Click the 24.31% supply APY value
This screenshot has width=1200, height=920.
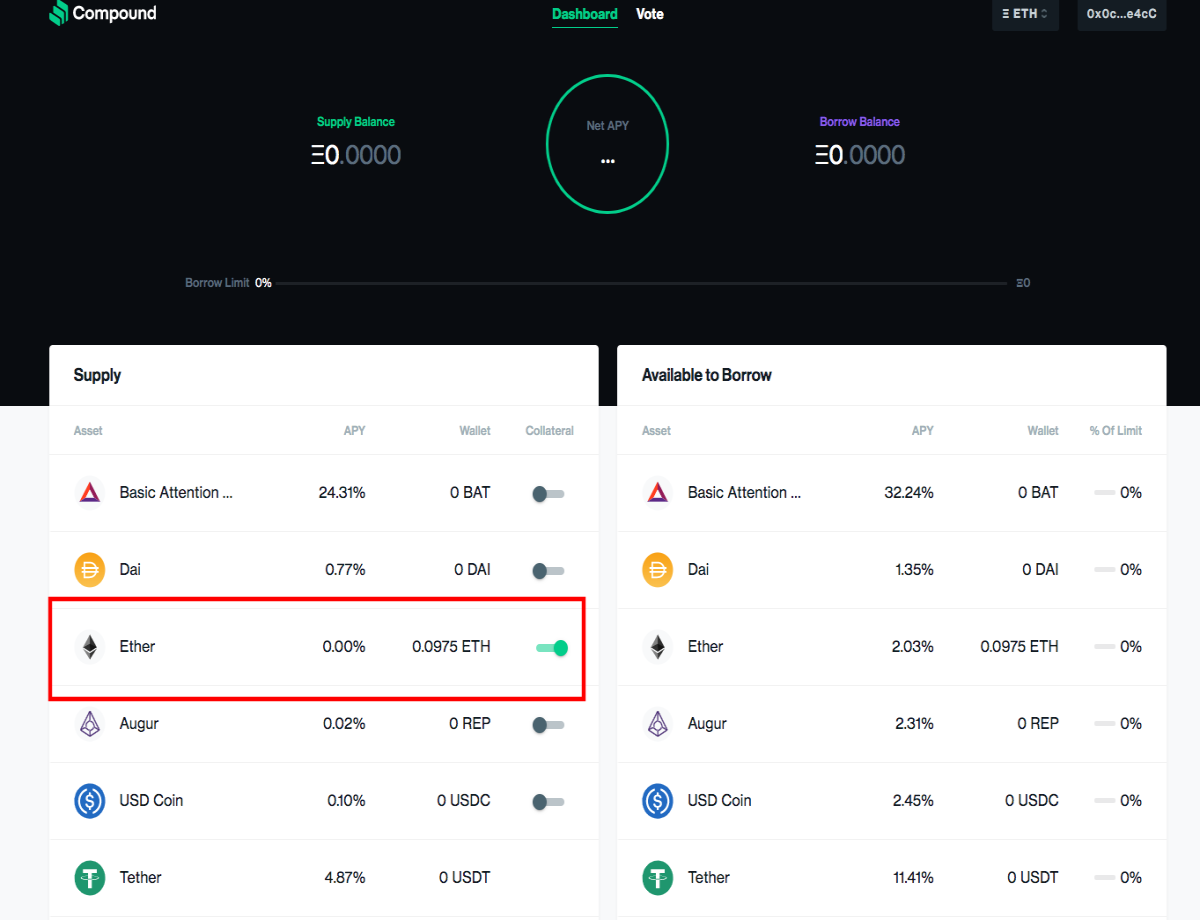pos(342,492)
